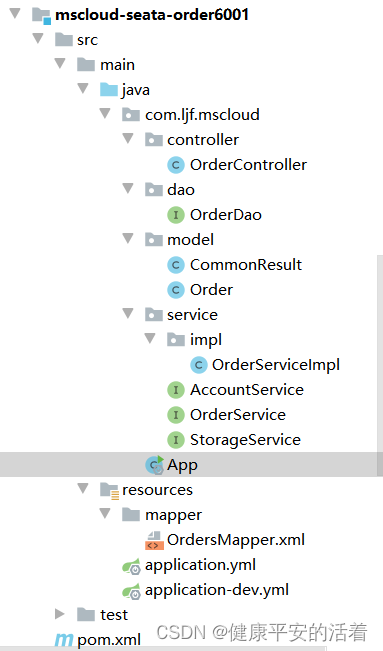Image resolution: width=383 pixels, height=651 pixels.
Task: Click the OrderDao interface icon
Action: click(x=176, y=215)
